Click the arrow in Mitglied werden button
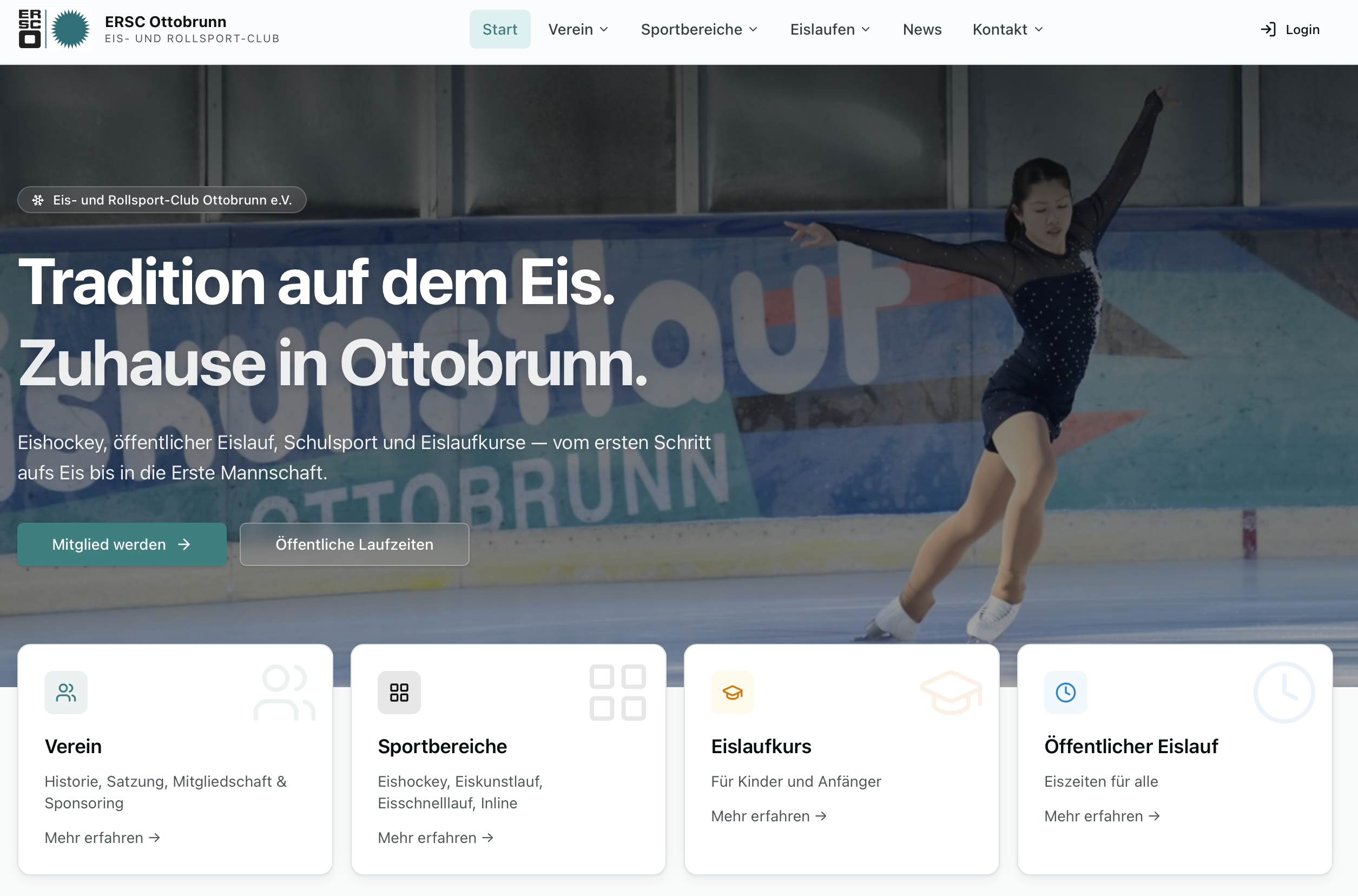 click(184, 544)
